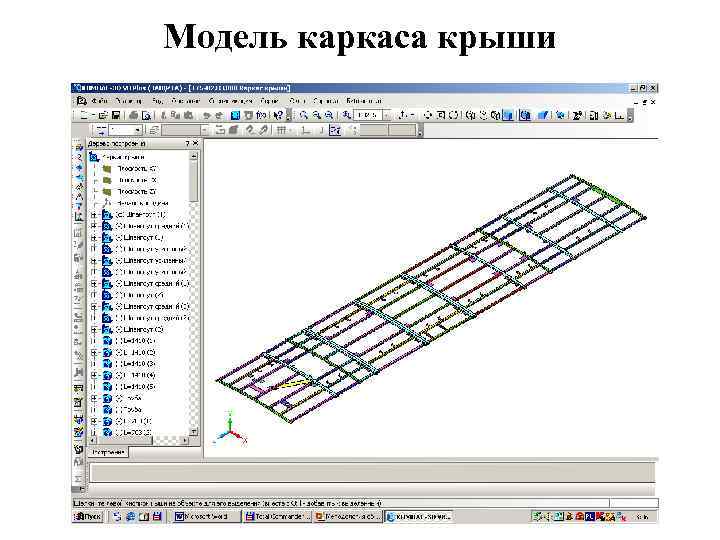
Task: Expand the second toolbar overflow chevron
Action: point(420,131)
